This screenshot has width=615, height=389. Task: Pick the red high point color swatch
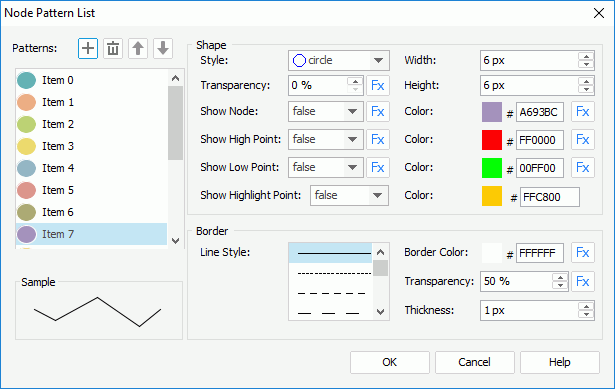[x=492, y=140]
